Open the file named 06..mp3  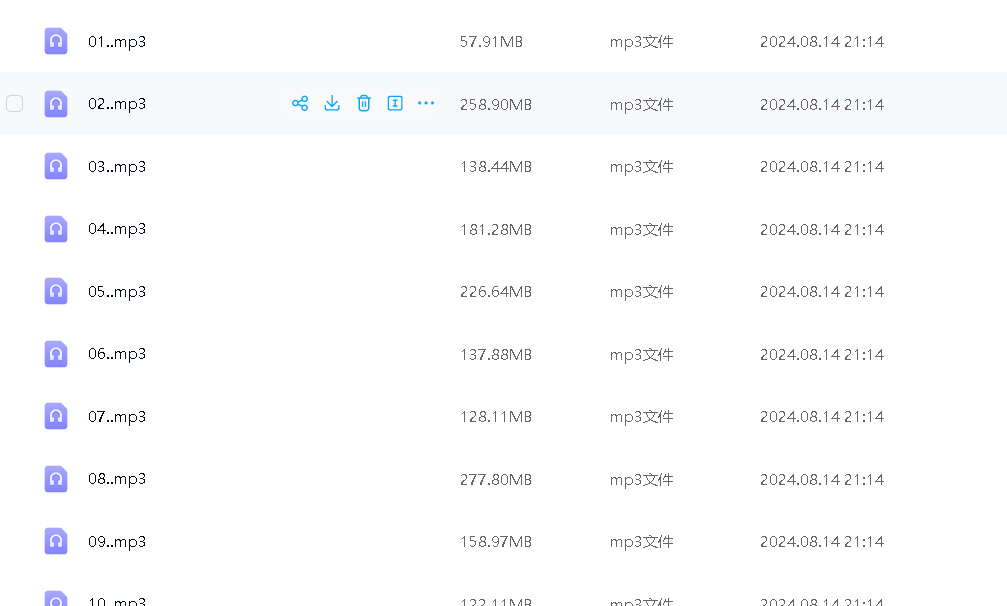(117, 354)
